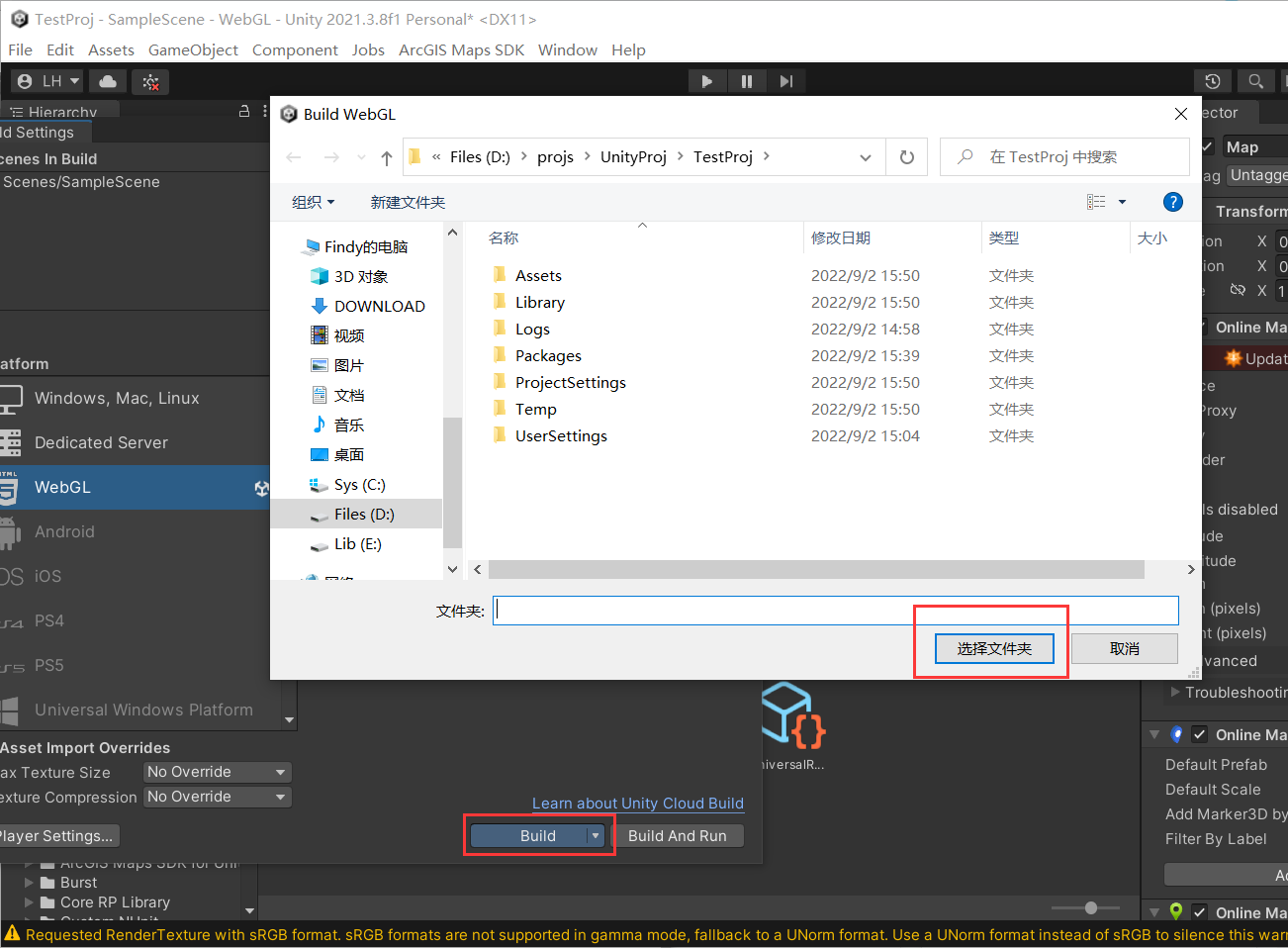Image resolution: width=1288 pixels, height=948 pixels.
Task: Open the Assets menu
Action: coord(111,49)
